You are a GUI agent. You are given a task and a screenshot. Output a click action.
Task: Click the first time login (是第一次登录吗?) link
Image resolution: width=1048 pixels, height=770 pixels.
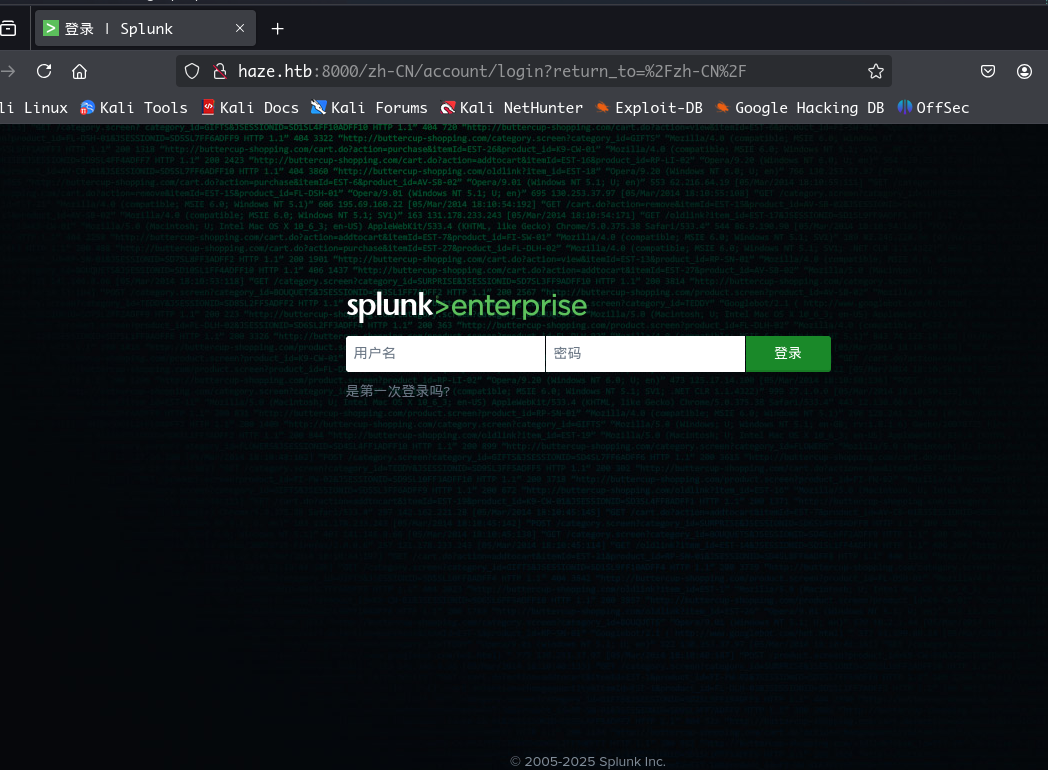[x=398, y=391]
